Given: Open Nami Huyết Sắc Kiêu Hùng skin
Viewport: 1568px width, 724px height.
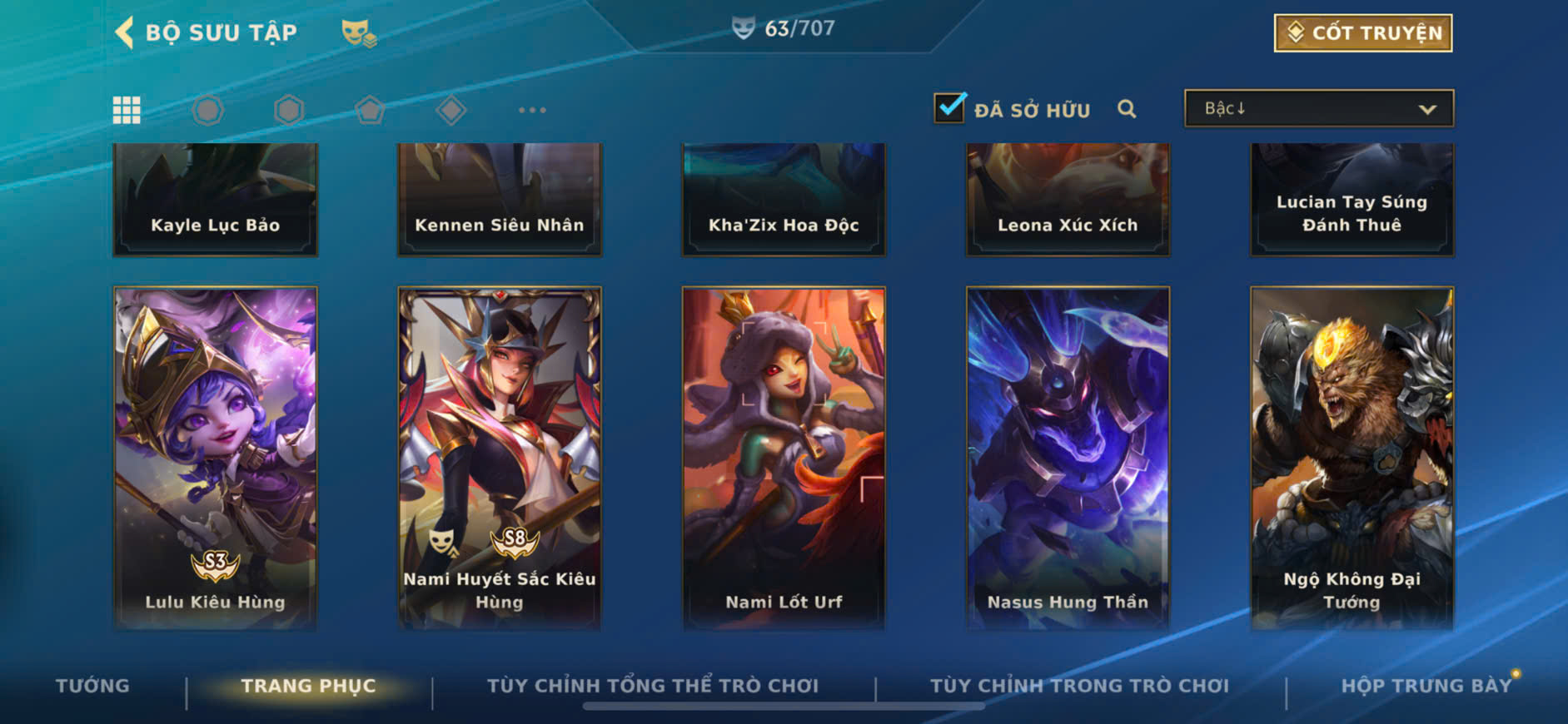Looking at the screenshot, I should pyautogui.click(x=500, y=458).
